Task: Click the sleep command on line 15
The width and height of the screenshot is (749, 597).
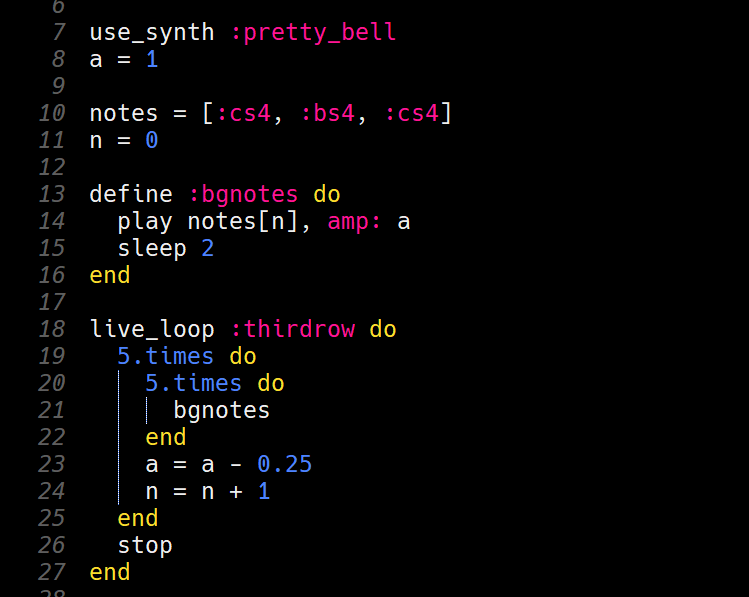Action: click(152, 248)
